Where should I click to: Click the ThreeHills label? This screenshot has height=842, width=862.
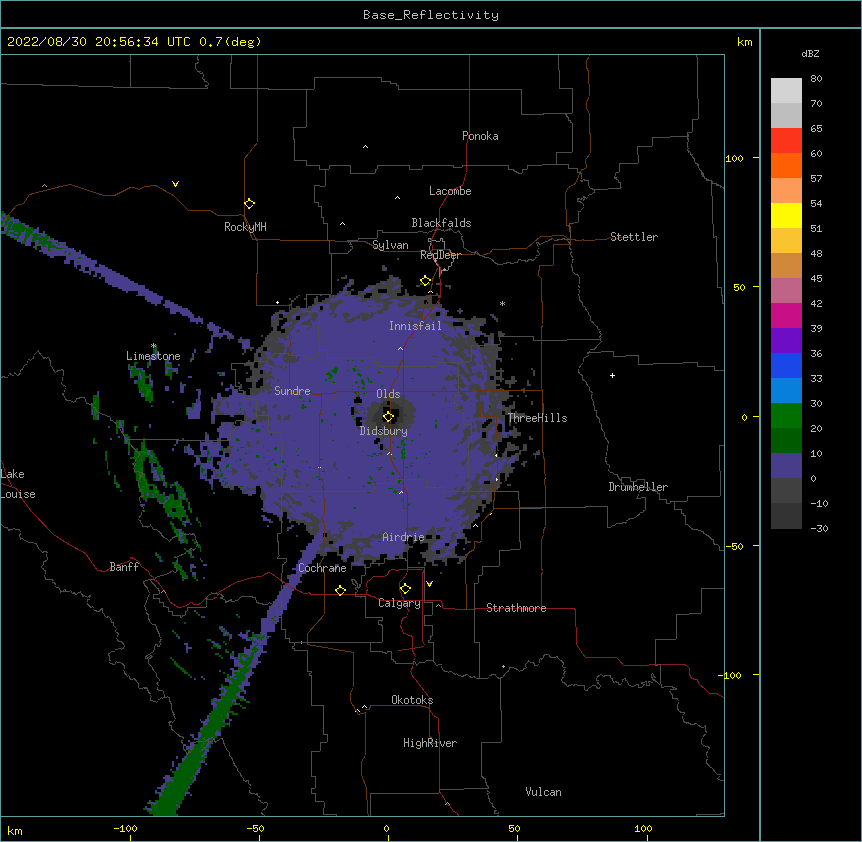538,418
